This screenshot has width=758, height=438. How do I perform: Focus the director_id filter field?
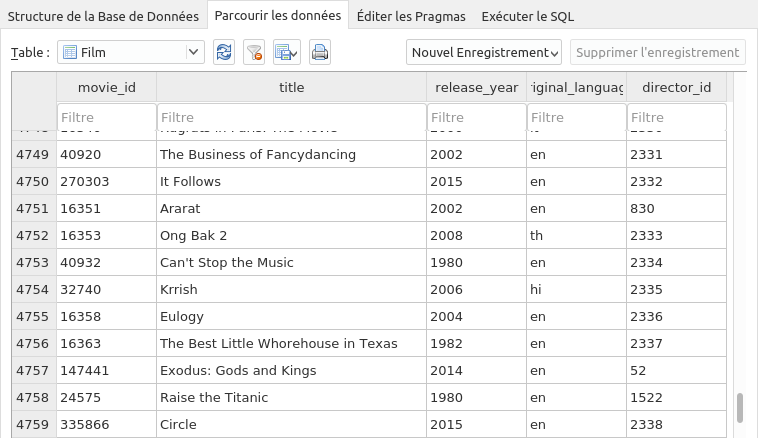(677, 117)
